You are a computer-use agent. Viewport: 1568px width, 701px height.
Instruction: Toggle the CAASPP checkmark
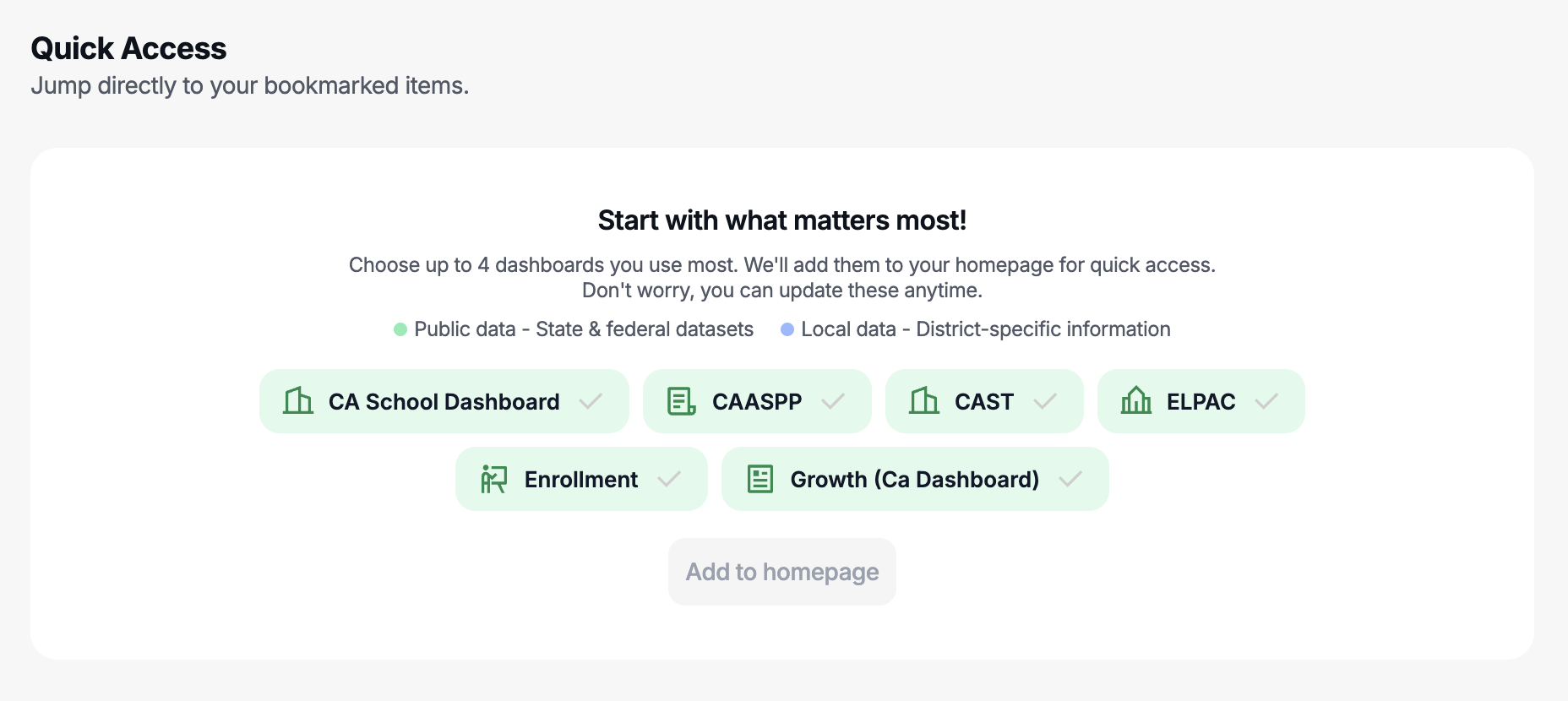(833, 401)
